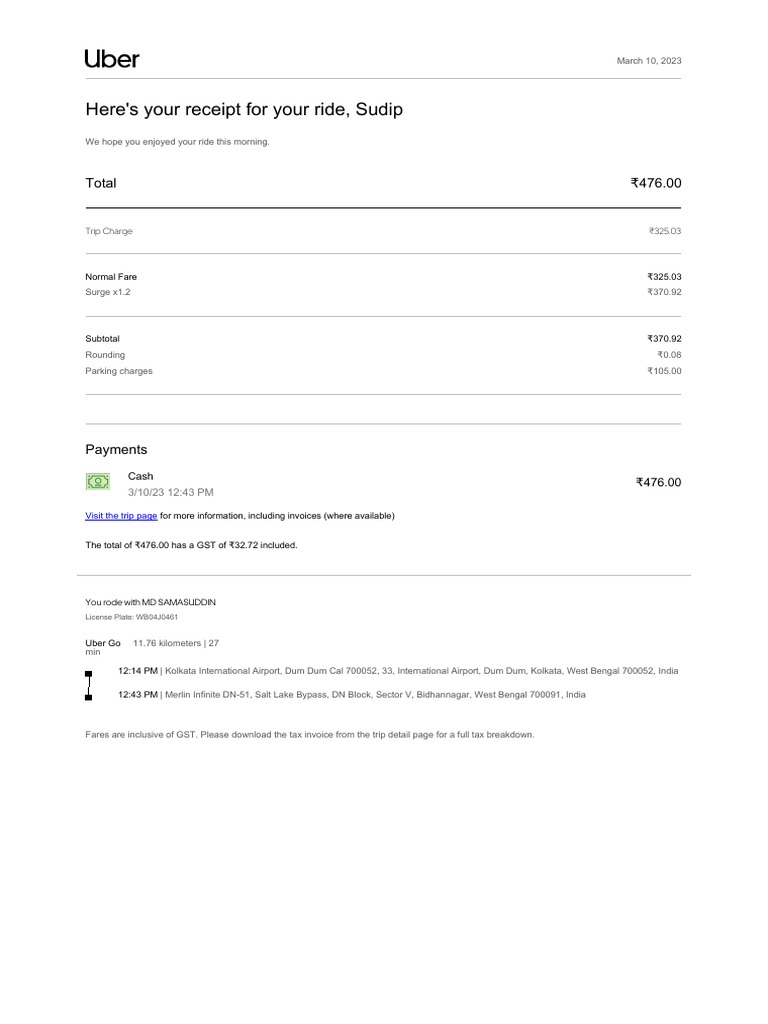
Task: Click the Normal Fare label
Action: pyautogui.click(x=111, y=277)
